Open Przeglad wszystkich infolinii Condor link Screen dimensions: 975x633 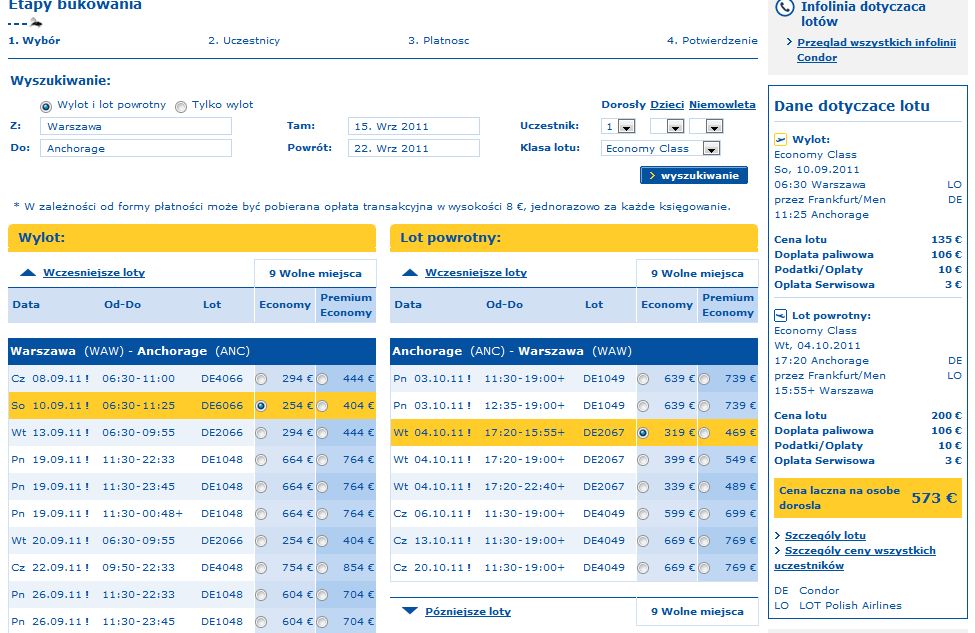[876, 50]
